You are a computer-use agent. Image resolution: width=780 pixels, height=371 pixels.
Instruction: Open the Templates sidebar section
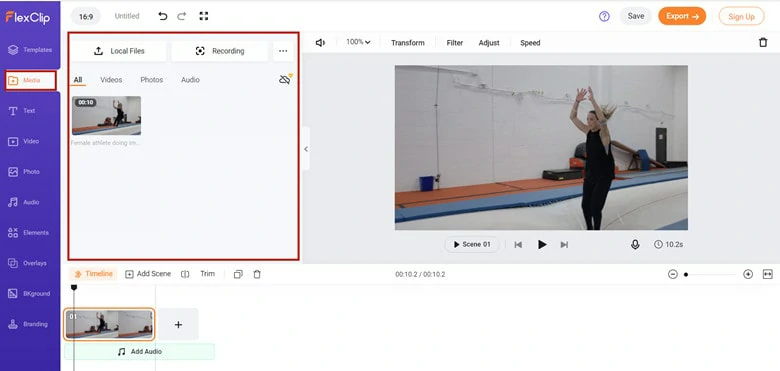(x=30, y=50)
